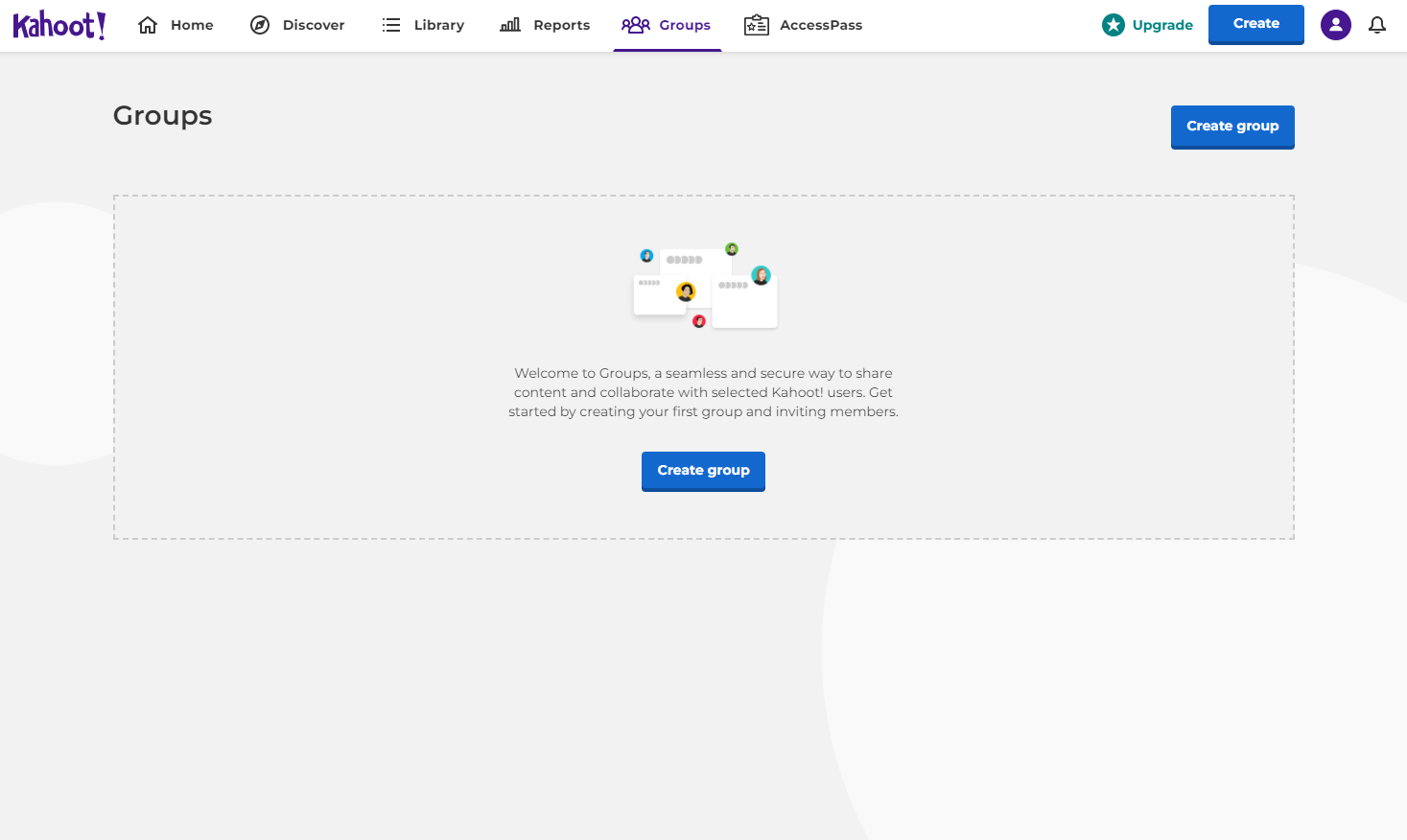The width and height of the screenshot is (1407, 840).
Task: Go to the Home tab label
Action: tap(192, 25)
